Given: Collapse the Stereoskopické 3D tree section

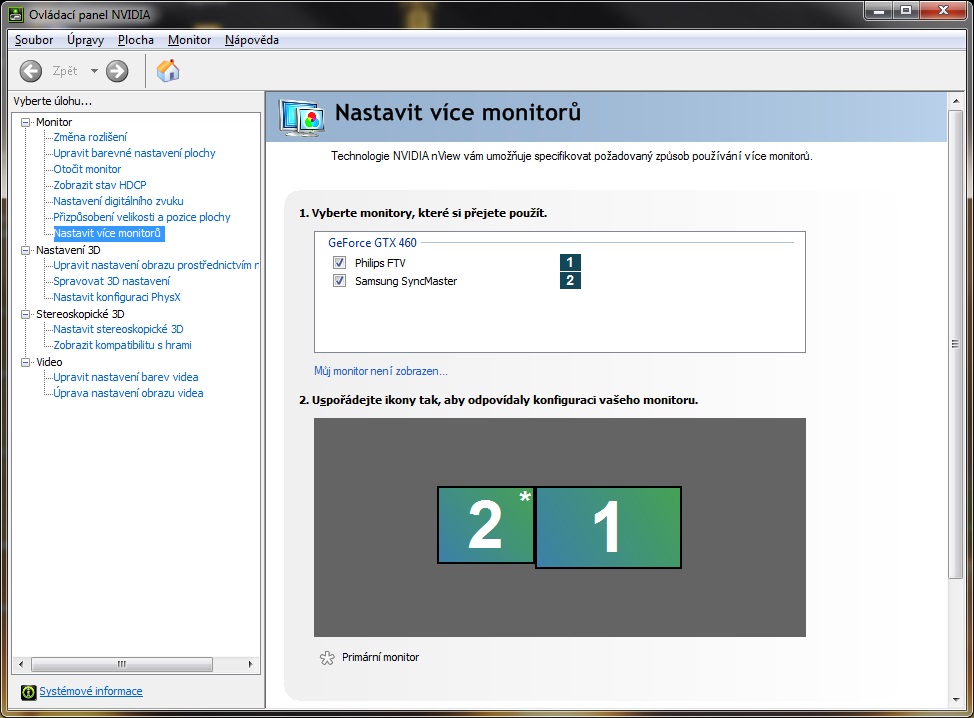Looking at the screenshot, I should point(25,314).
